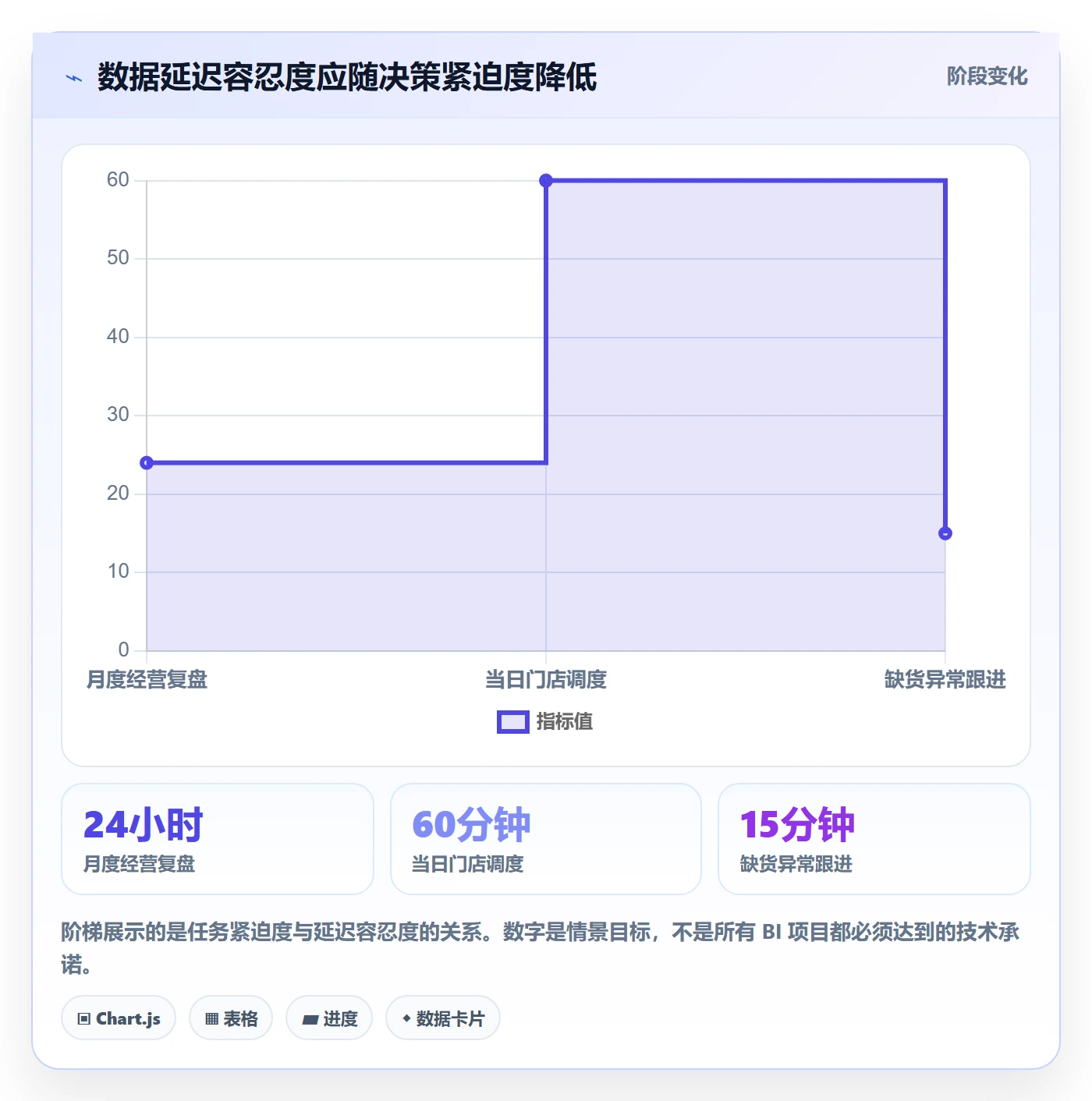Click the x-axis label 月度经营复盘
Image resolution: width=1092 pixels, height=1101 pixels.
pos(147,680)
